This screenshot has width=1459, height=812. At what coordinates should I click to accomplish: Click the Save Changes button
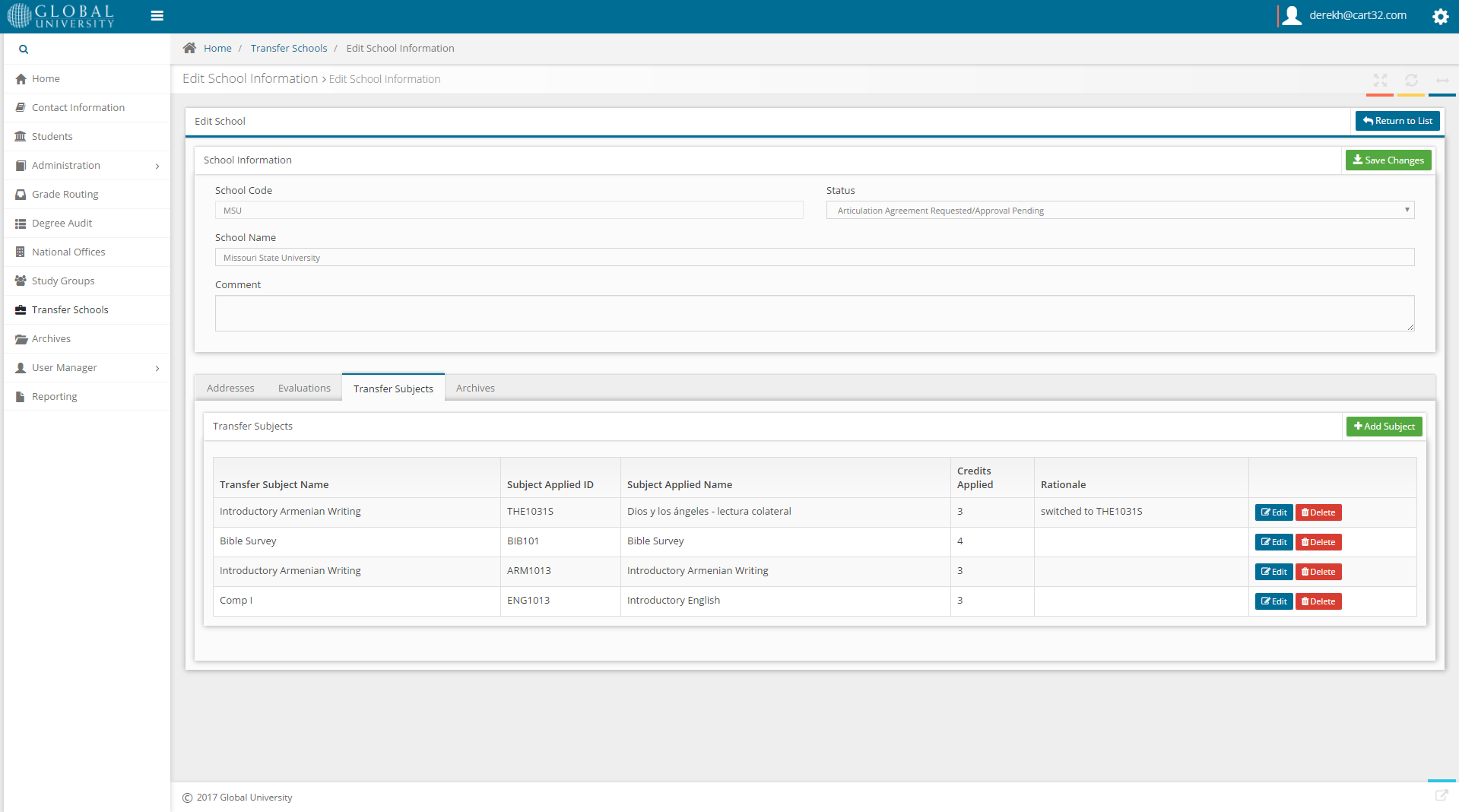[x=1388, y=160]
